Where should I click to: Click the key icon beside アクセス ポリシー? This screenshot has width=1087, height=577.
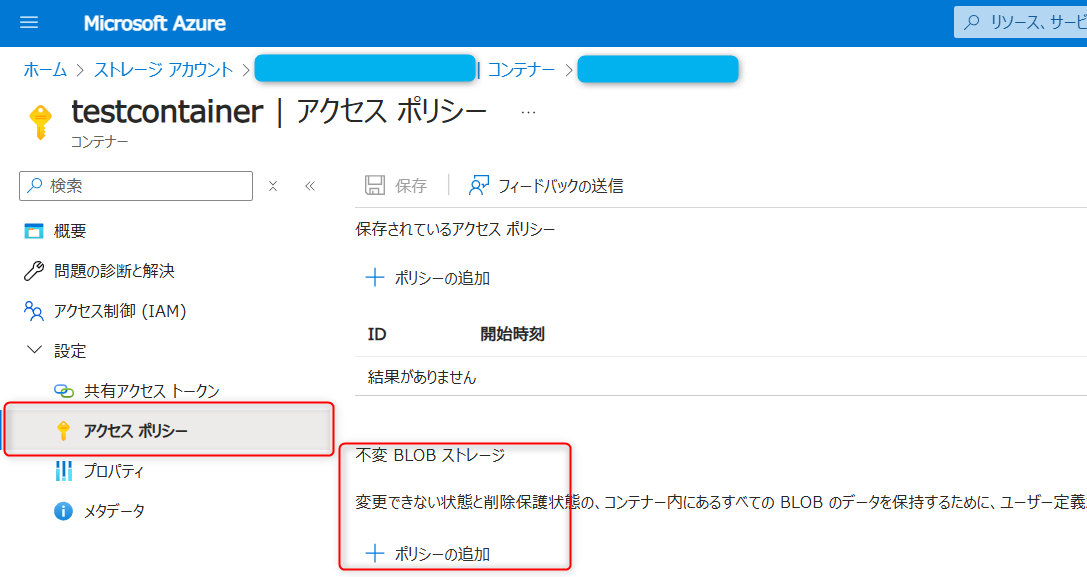click(x=63, y=431)
